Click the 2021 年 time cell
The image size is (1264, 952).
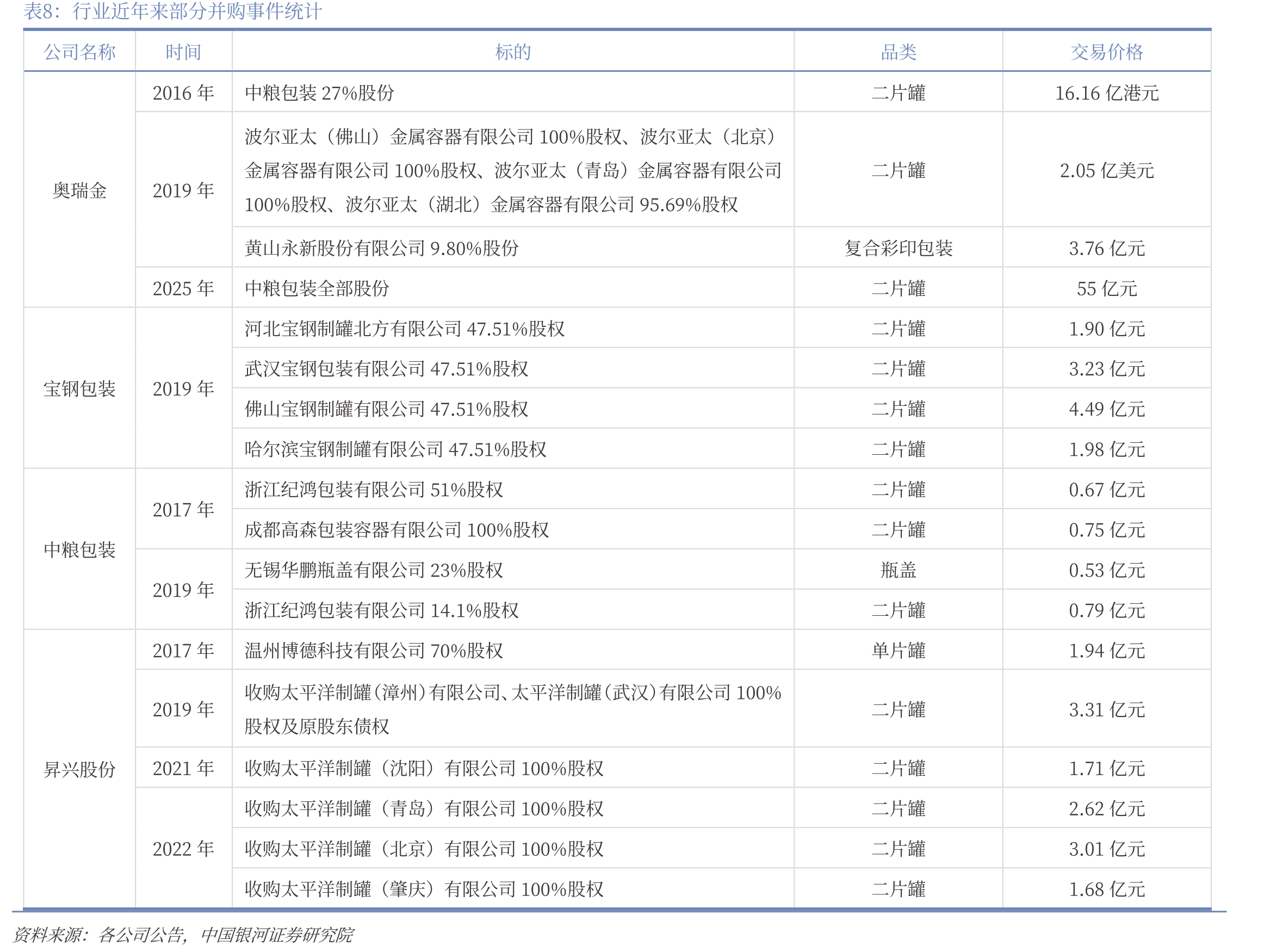[x=183, y=768]
